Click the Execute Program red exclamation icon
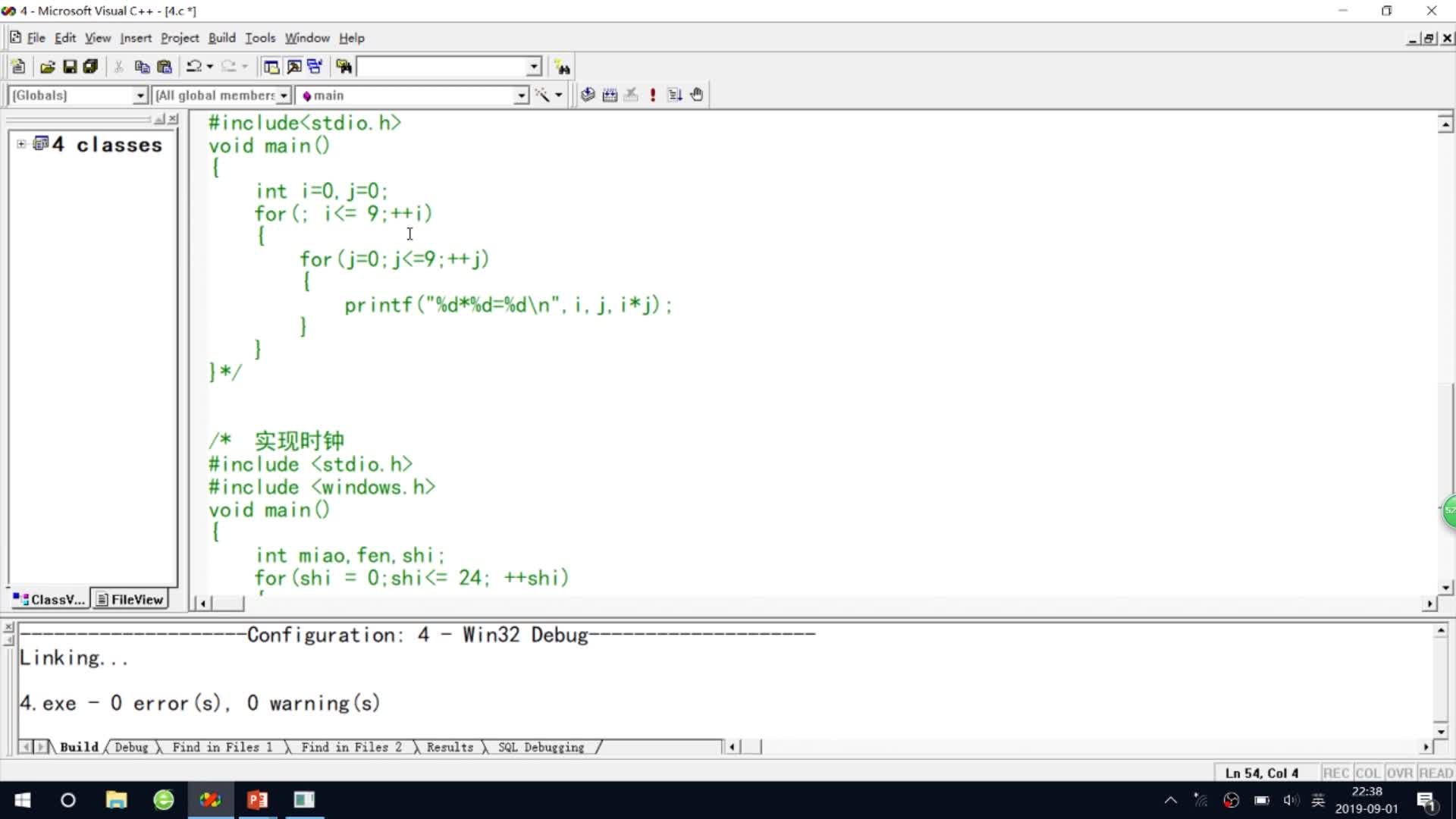1456x819 pixels. pyautogui.click(x=653, y=95)
